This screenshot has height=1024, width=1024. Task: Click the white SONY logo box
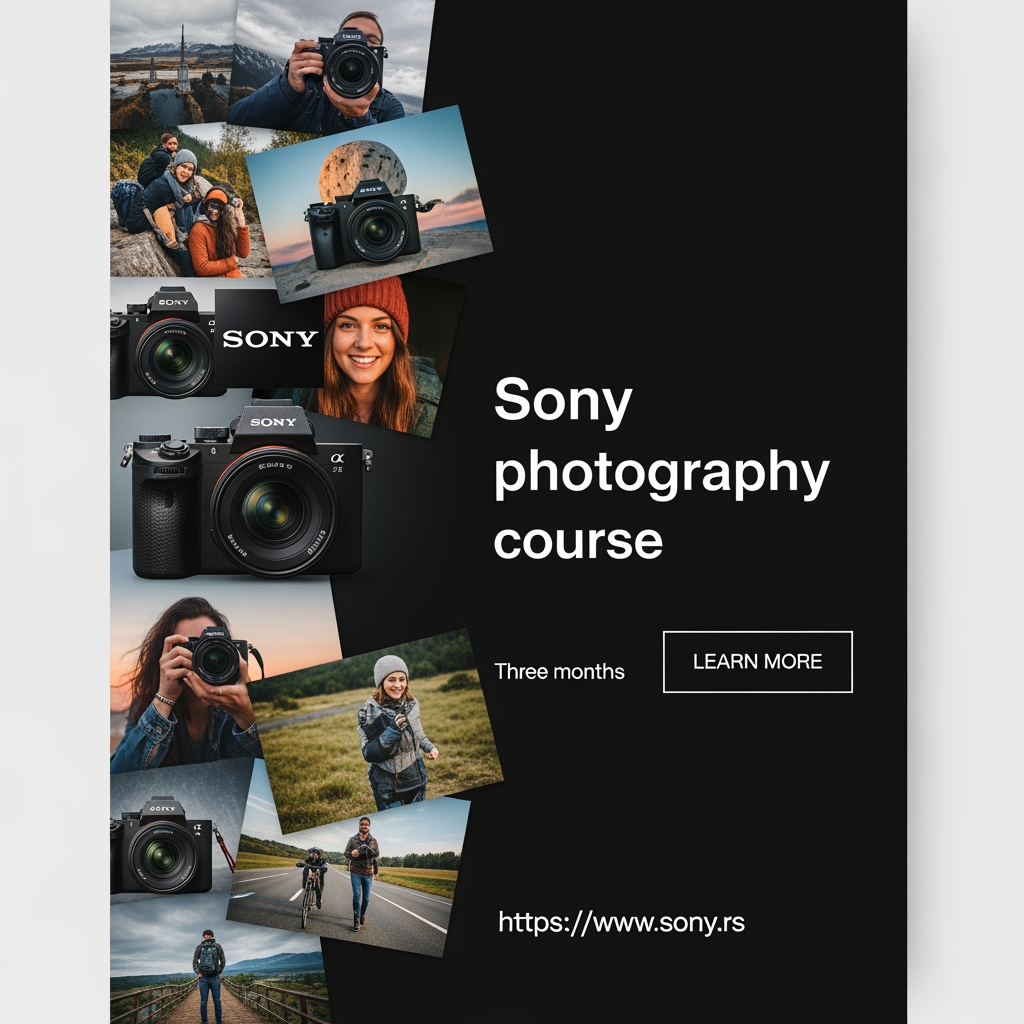click(269, 338)
